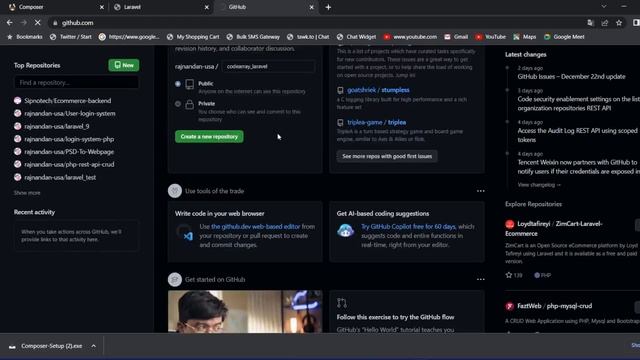The width and height of the screenshot is (640, 360).
Task: Expand the Composer-Setup download options chevron
Action: [x=93, y=346]
